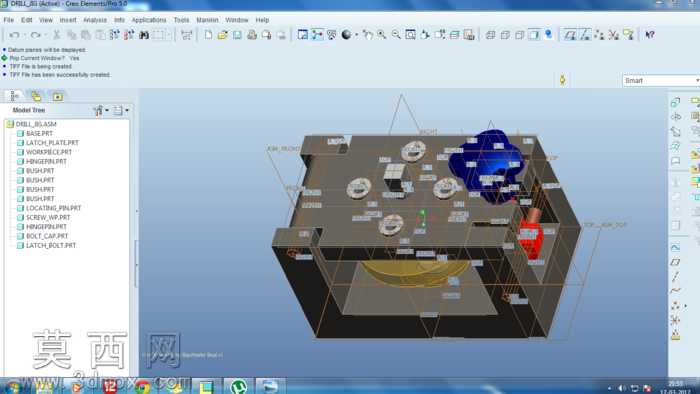Click the yellow status indicator beside Smart filter
The height and width of the screenshot is (394, 700).
coord(562,80)
